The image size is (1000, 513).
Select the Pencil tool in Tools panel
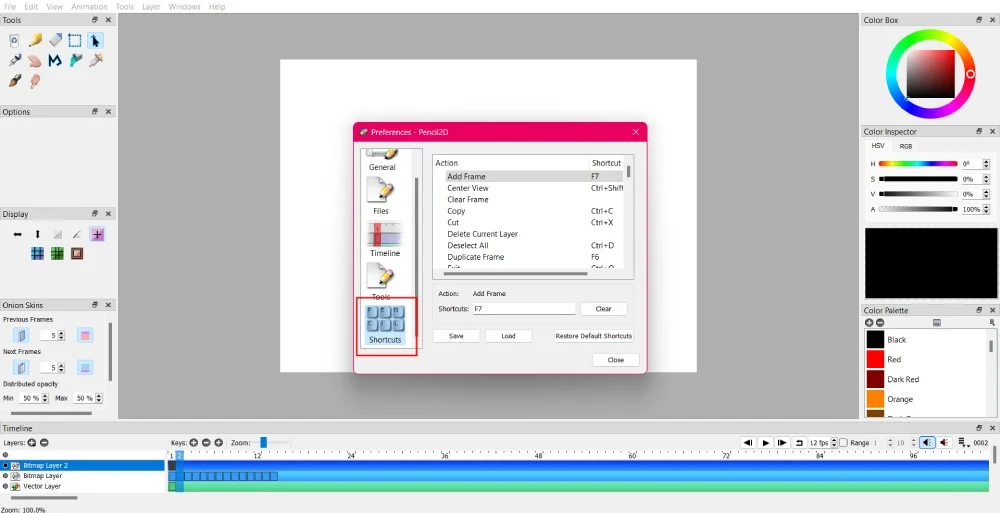click(x=35, y=41)
